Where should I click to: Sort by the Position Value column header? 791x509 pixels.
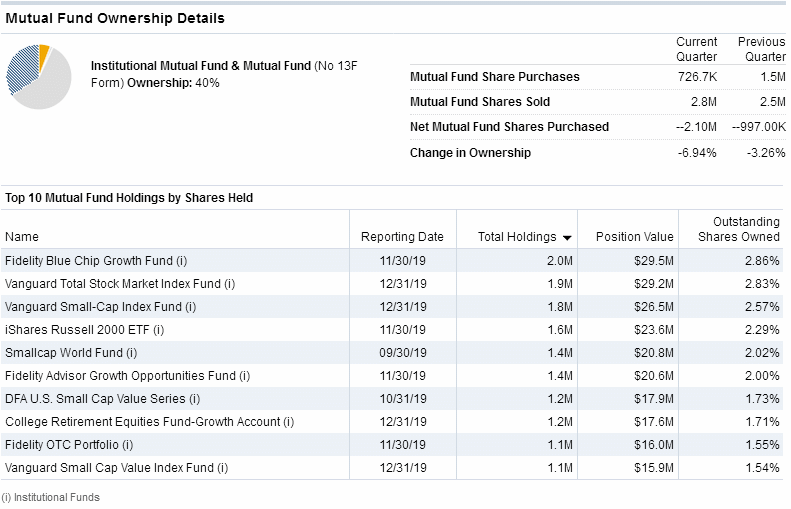(x=635, y=237)
